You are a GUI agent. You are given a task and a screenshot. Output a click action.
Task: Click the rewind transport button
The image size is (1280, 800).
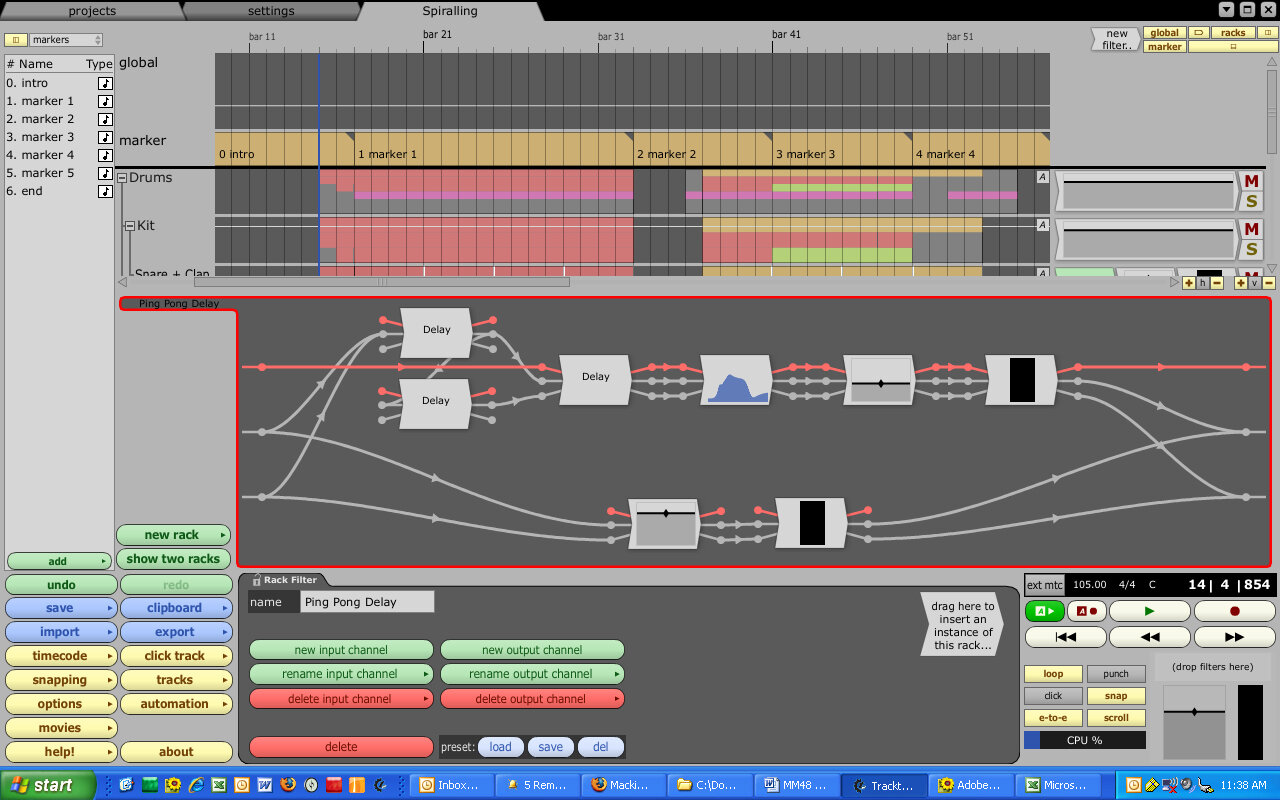pyautogui.click(x=1150, y=637)
